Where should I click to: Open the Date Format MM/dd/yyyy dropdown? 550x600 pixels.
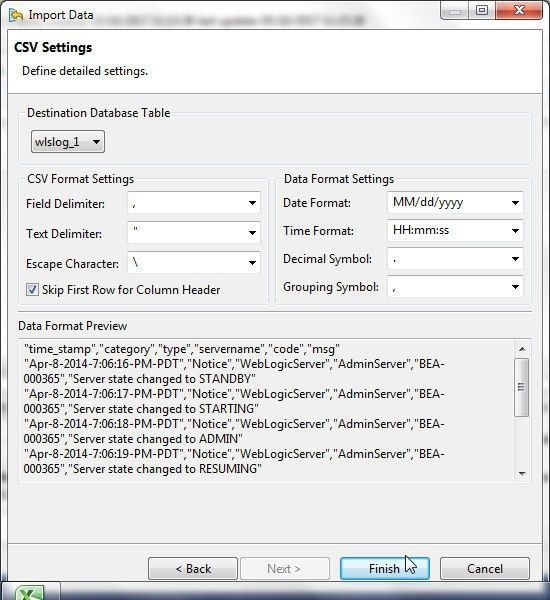455,202
